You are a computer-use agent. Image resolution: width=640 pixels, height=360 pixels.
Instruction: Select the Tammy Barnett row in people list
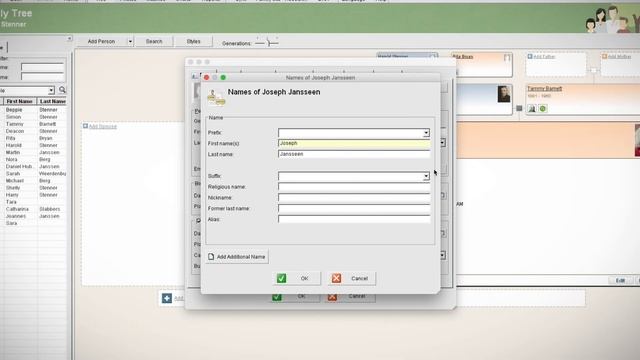pos(33,124)
